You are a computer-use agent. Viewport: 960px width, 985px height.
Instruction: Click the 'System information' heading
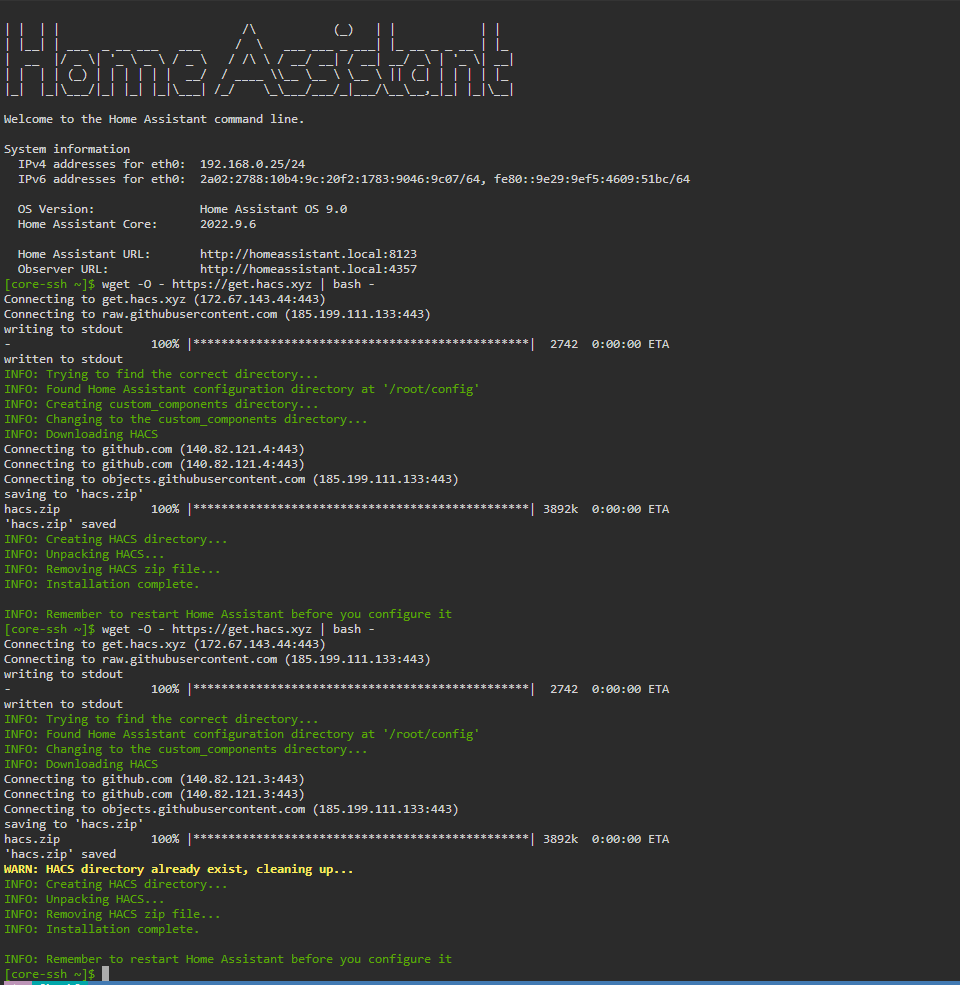pyautogui.click(x=67, y=149)
